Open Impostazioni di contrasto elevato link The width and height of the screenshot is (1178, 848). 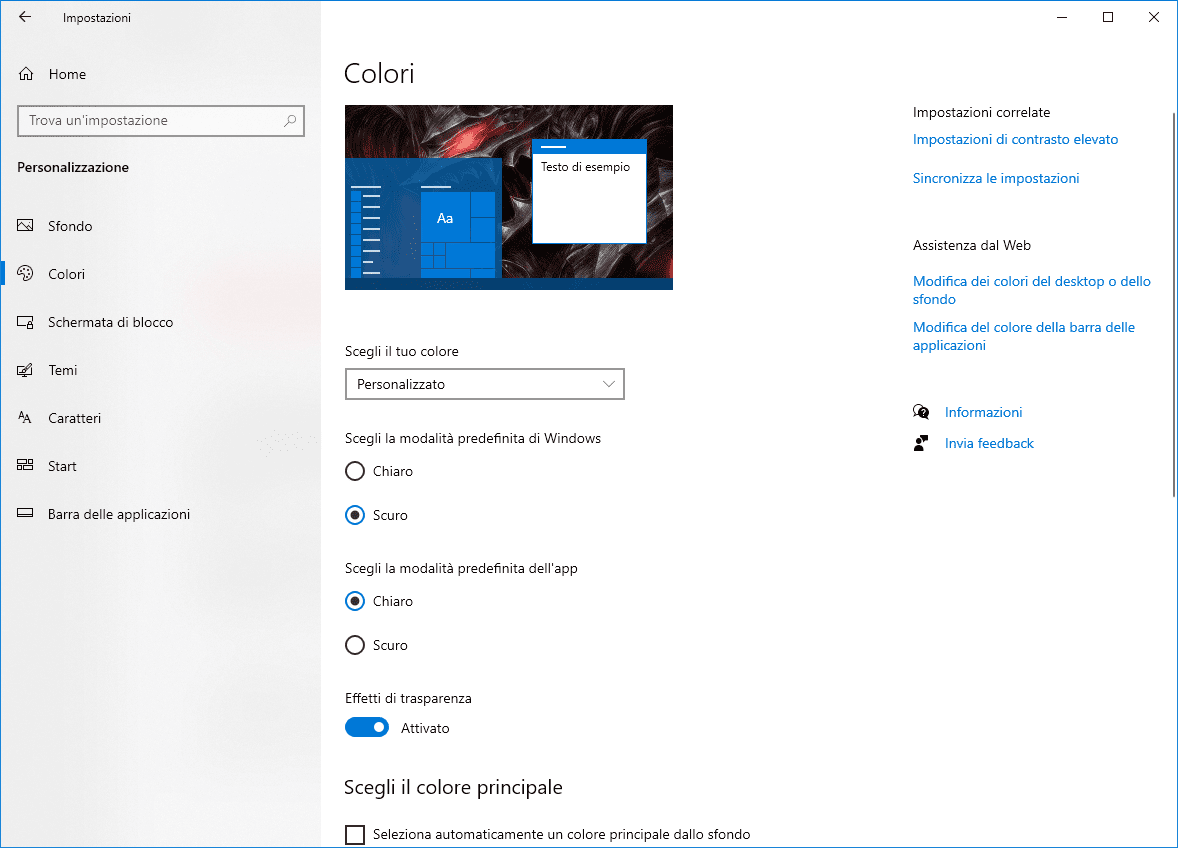(1015, 139)
